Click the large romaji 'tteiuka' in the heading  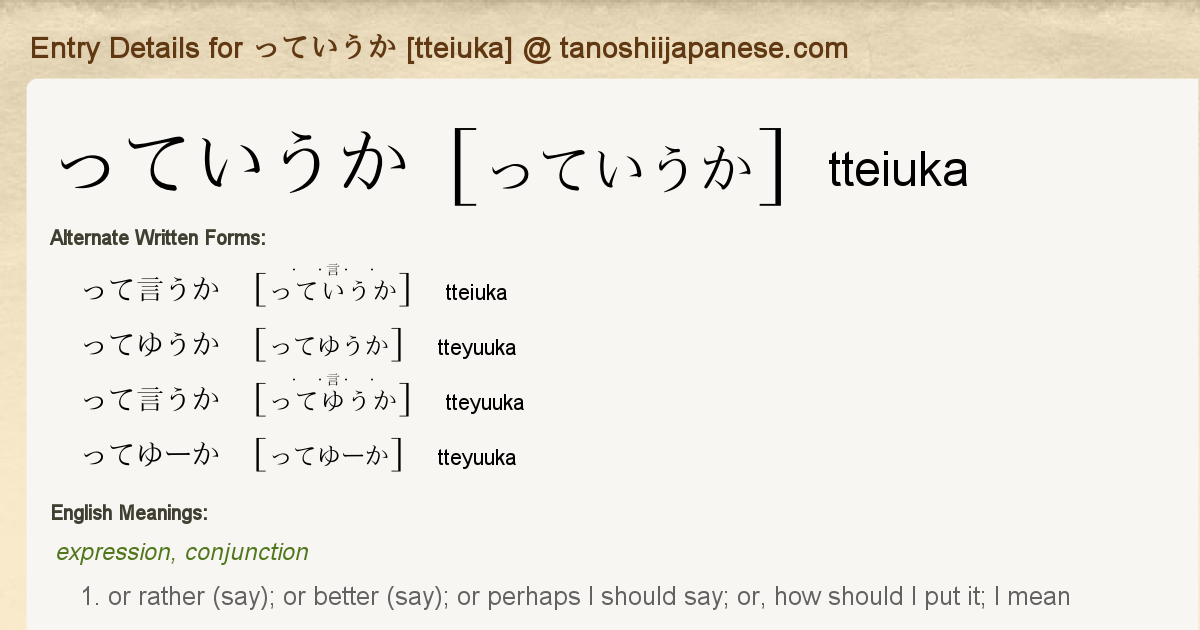[898, 170]
